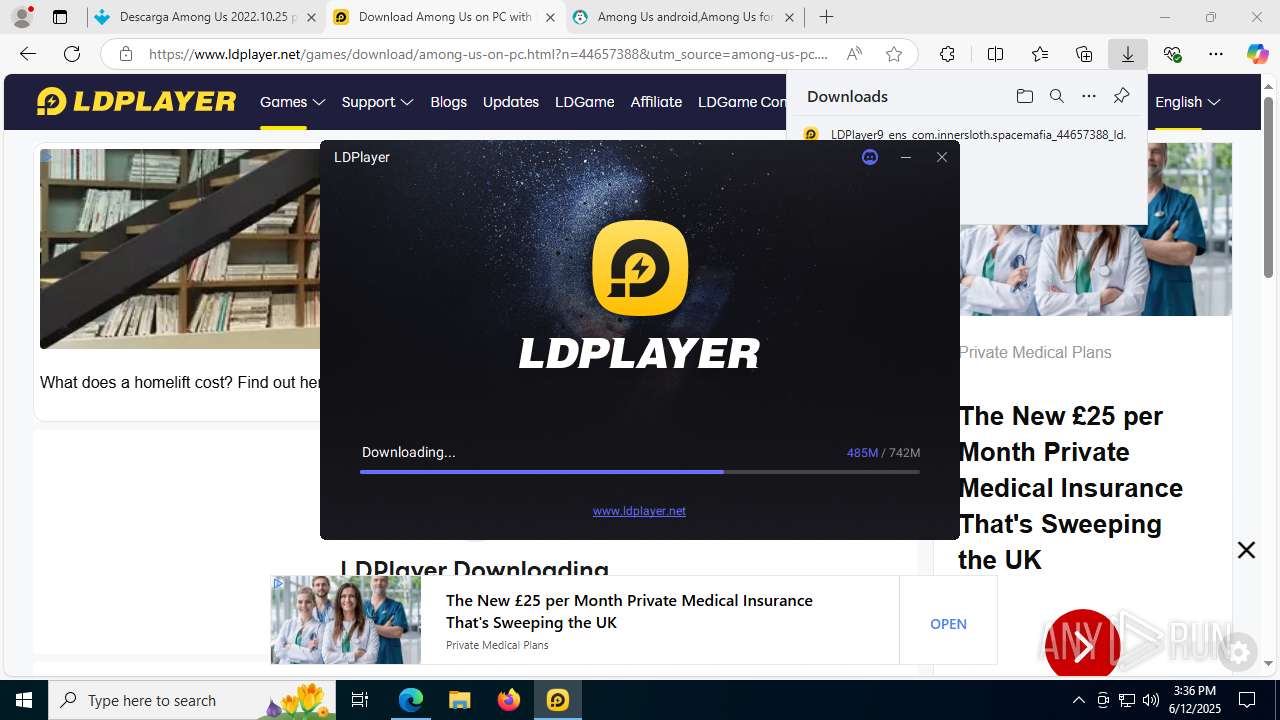Open Read aloud icon in address bar
Screen dimensions: 1280x720
pos(854,54)
